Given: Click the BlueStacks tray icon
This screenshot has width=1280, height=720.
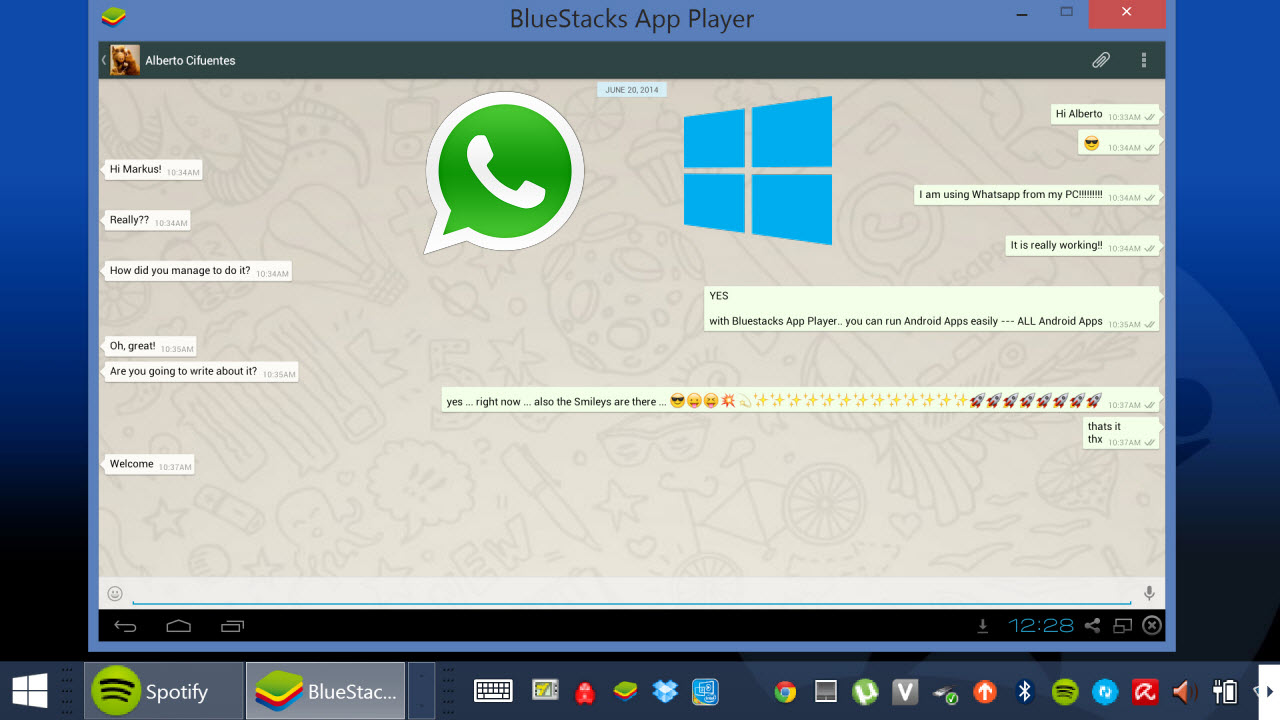Looking at the screenshot, I should [x=625, y=690].
